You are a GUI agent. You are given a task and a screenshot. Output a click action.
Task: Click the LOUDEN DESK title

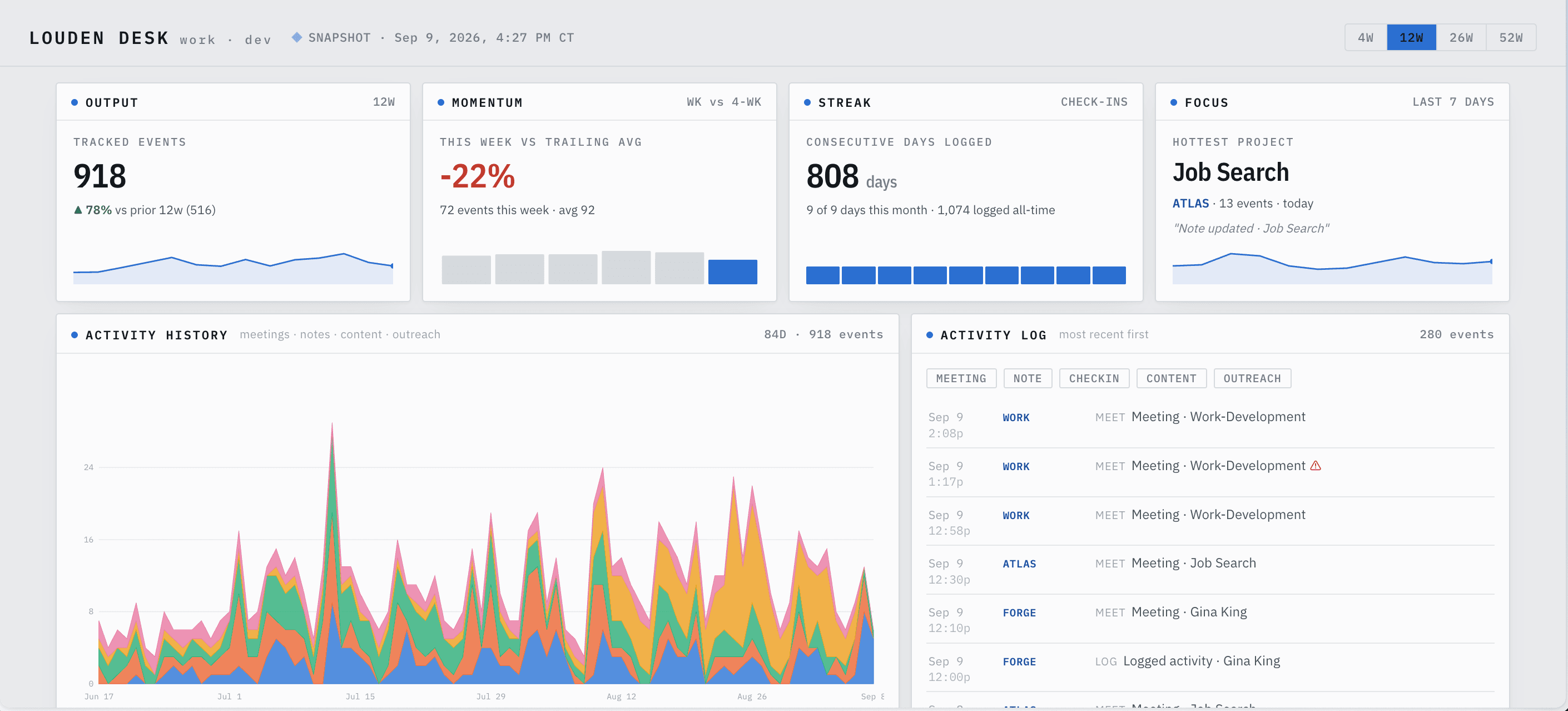click(x=99, y=38)
